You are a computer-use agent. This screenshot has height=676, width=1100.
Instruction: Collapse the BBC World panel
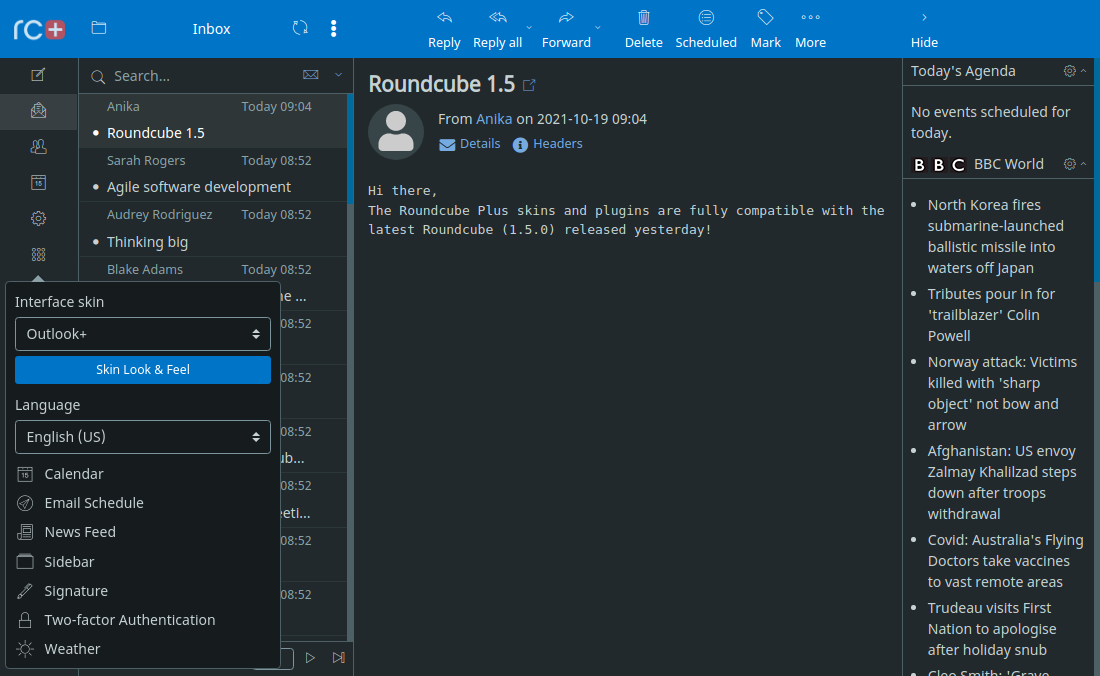coord(1083,163)
